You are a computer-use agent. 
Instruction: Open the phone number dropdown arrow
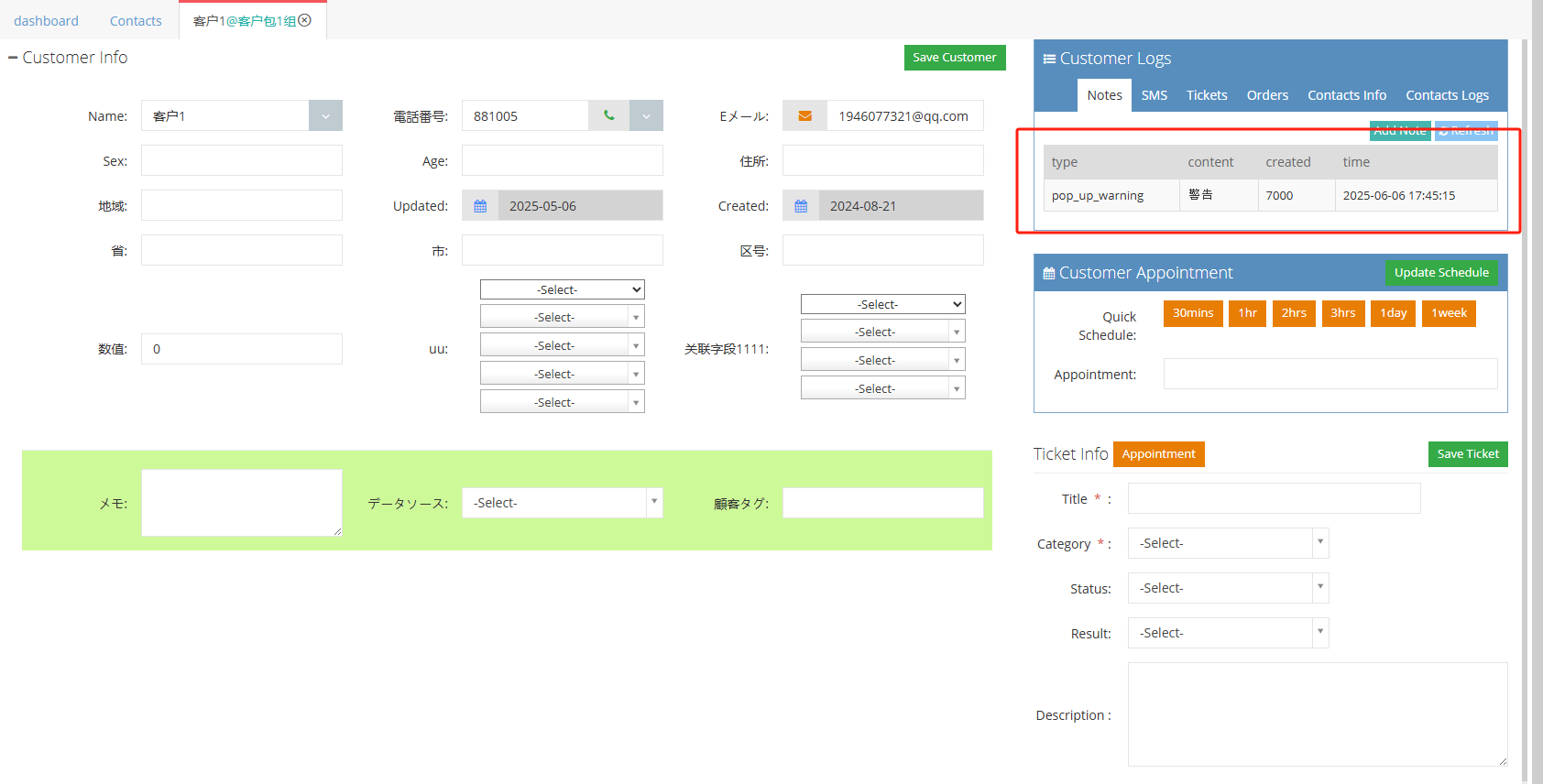point(646,115)
